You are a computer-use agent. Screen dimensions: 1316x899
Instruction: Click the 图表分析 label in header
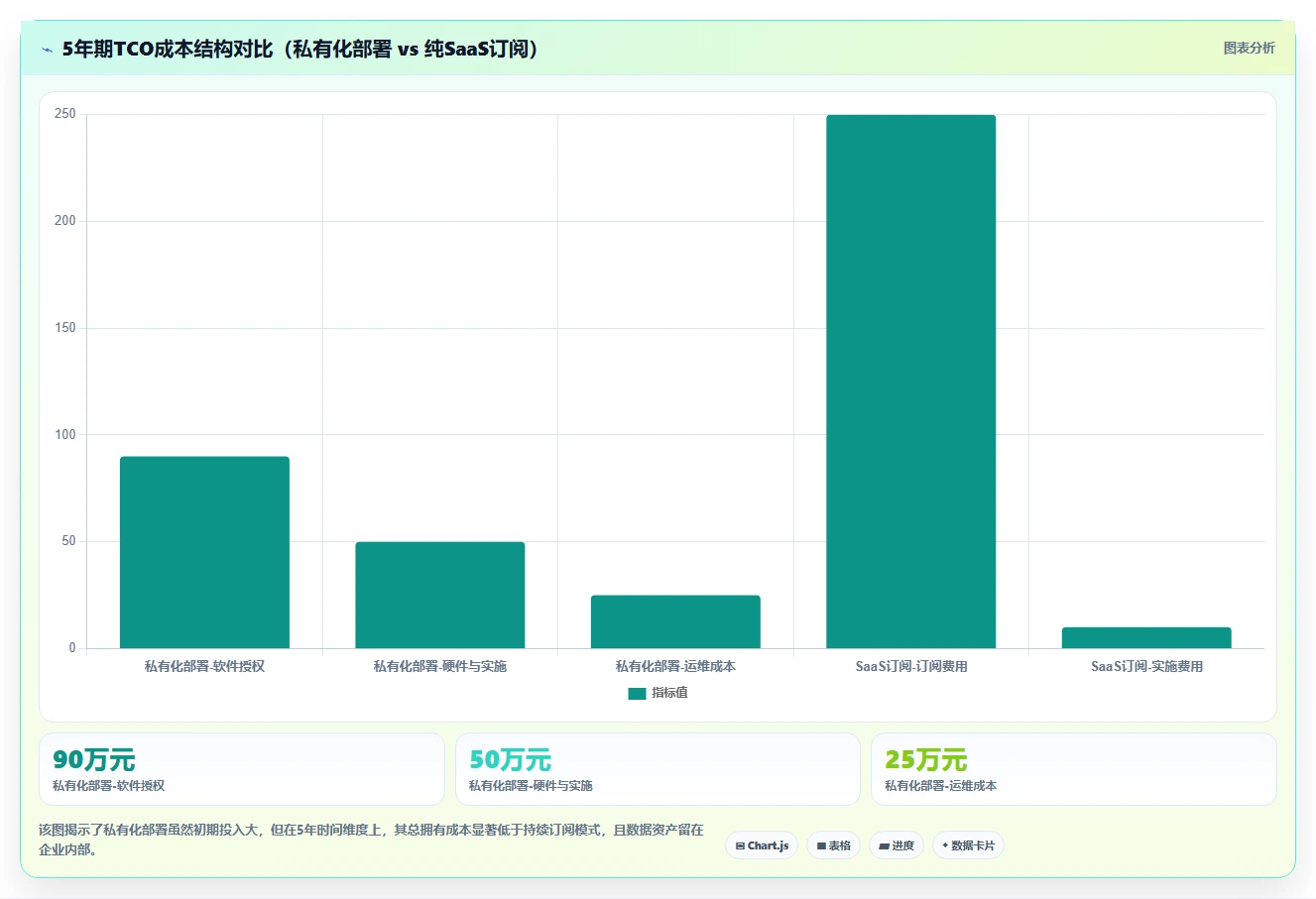tap(1249, 48)
